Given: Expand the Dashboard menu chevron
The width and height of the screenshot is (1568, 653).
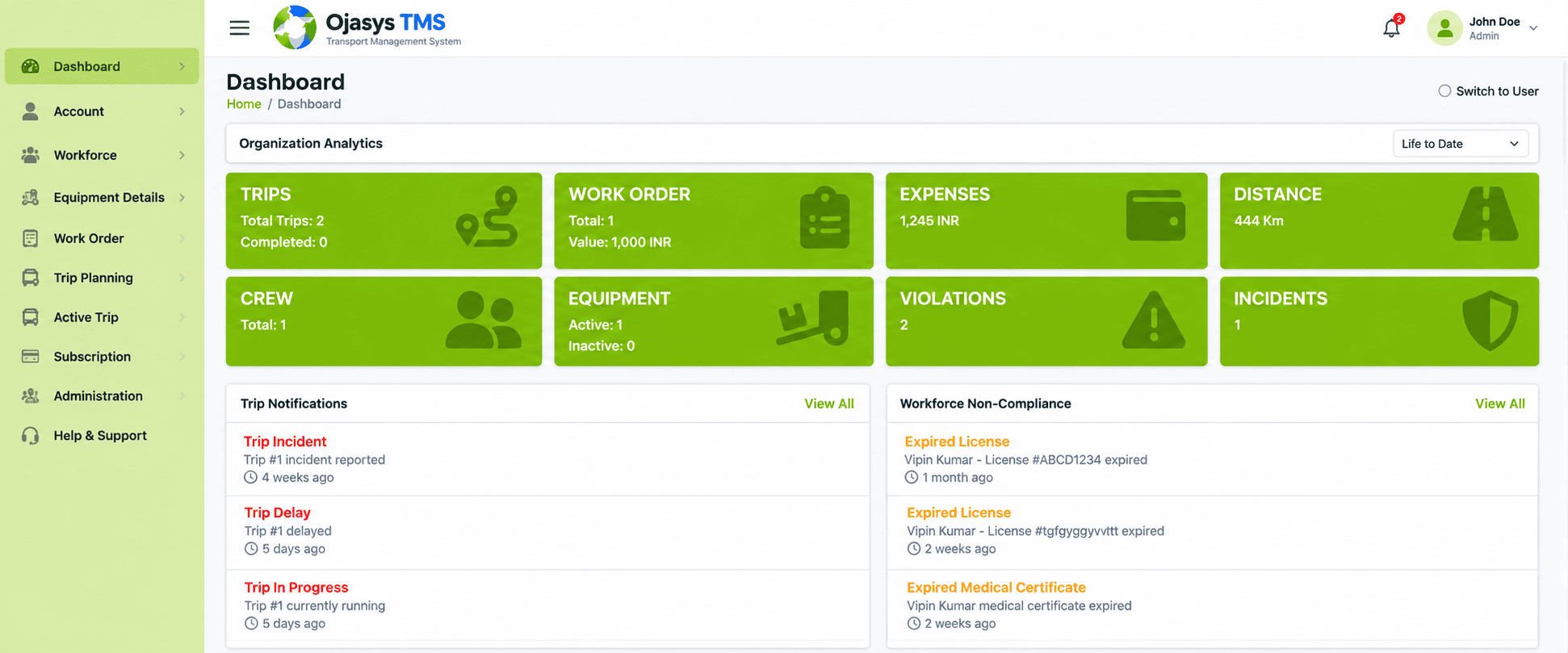Looking at the screenshot, I should (x=182, y=66).
